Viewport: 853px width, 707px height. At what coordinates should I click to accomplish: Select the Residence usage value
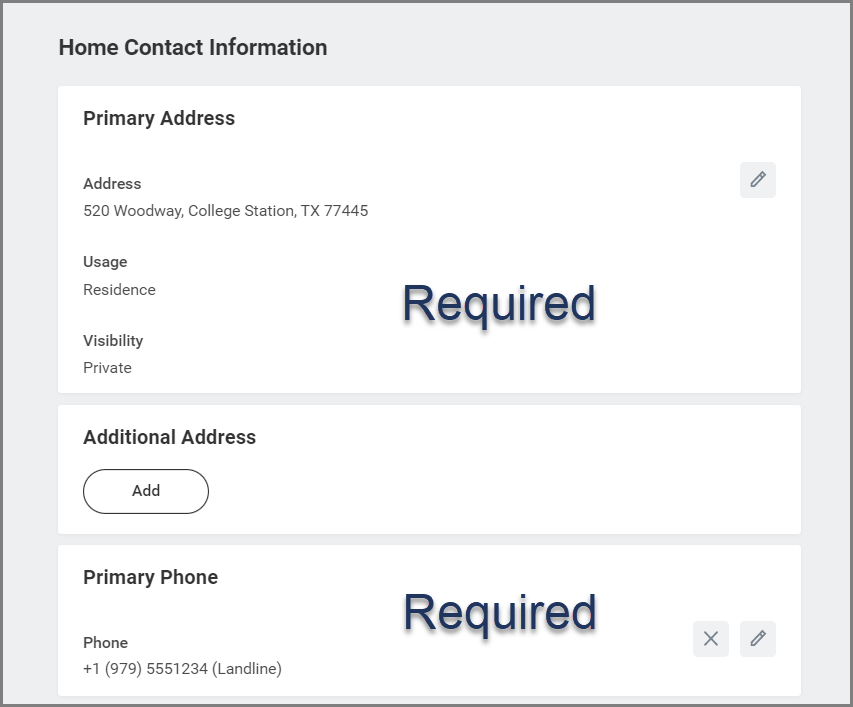[119, 290]
